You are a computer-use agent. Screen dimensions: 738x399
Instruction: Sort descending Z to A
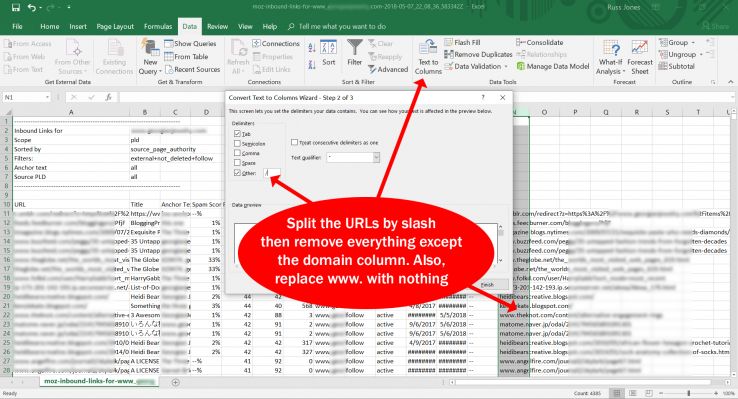click(312, 65)
